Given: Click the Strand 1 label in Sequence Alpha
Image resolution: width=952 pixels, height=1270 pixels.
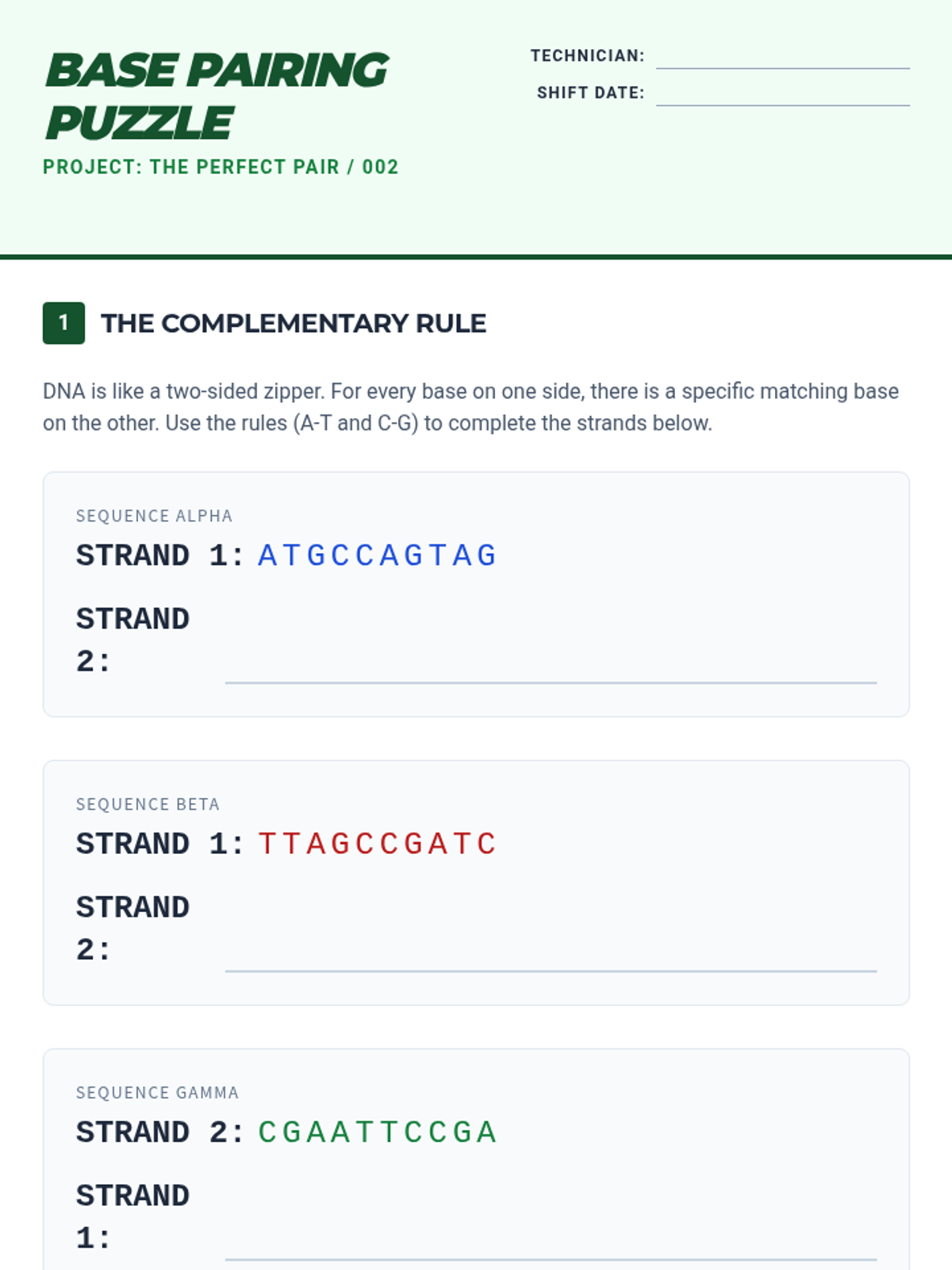Looking at the screenshot, I should [x=159, y=556].
